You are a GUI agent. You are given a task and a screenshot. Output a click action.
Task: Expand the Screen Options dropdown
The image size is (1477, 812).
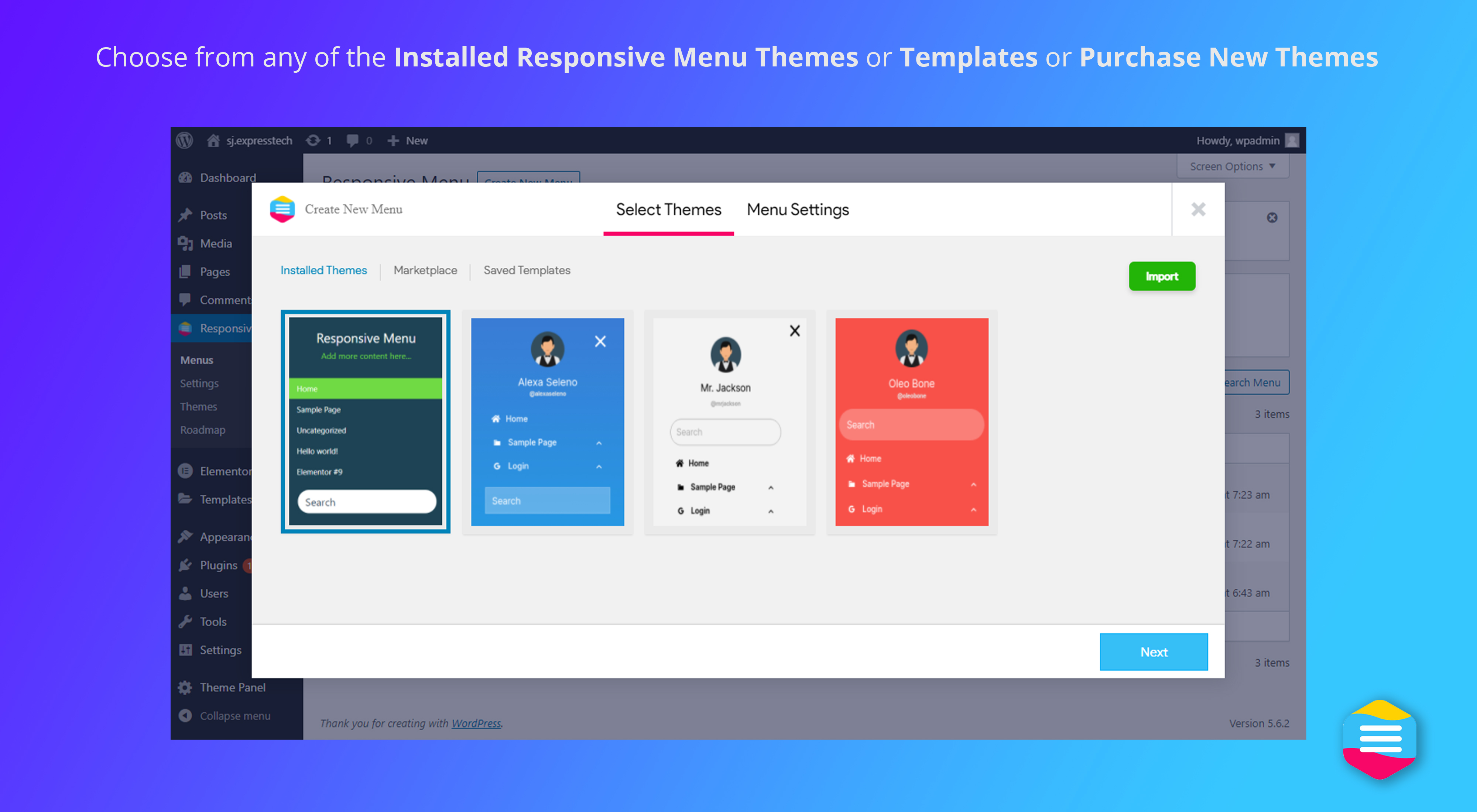1232,166
